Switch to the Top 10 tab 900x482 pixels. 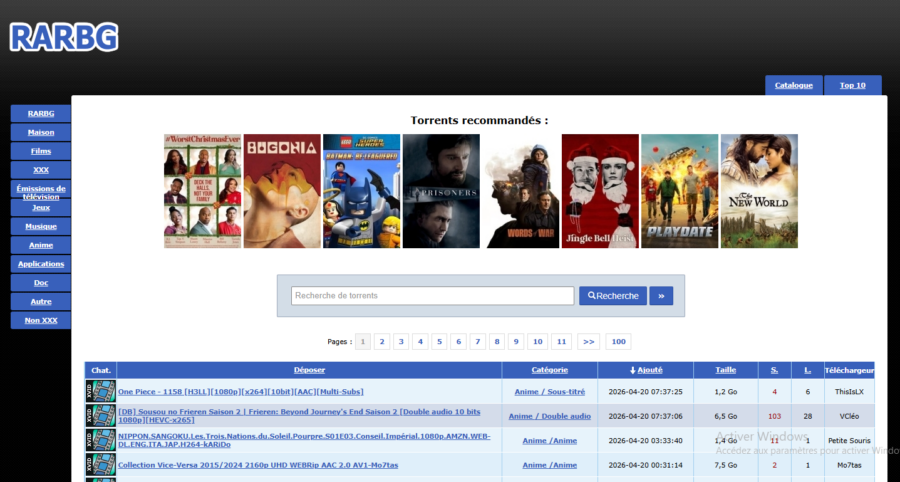[852, 85]
